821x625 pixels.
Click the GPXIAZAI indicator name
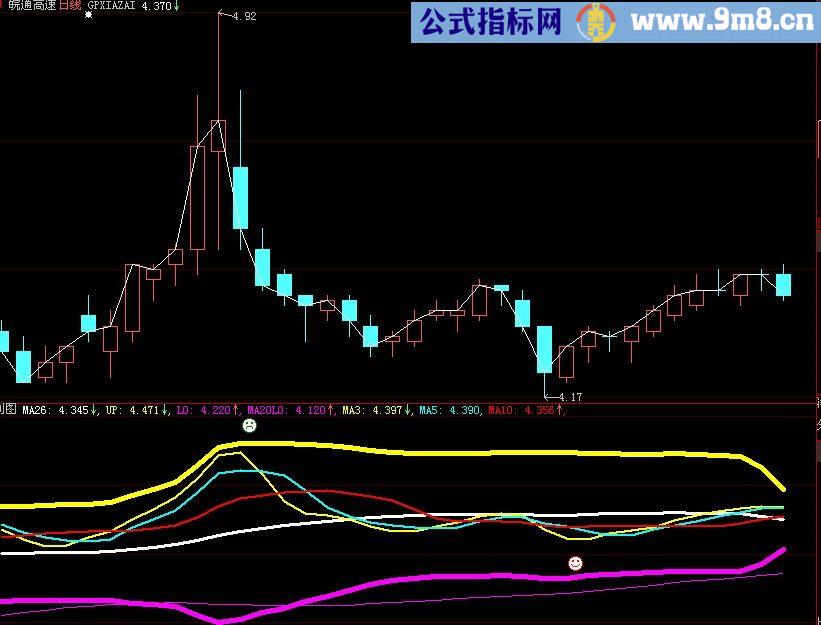112,6
